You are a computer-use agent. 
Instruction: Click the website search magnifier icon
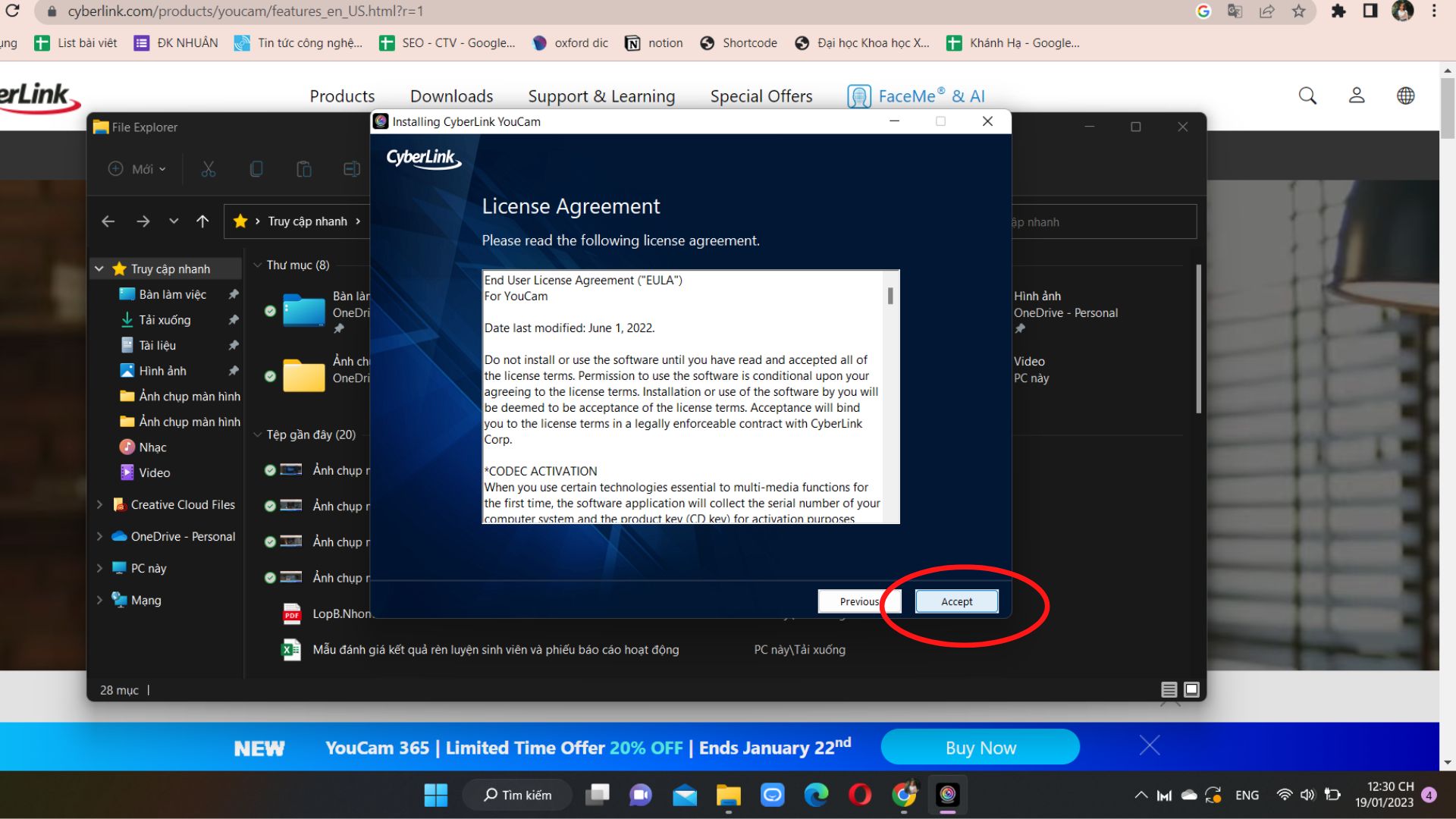(x=1307, y=96)
